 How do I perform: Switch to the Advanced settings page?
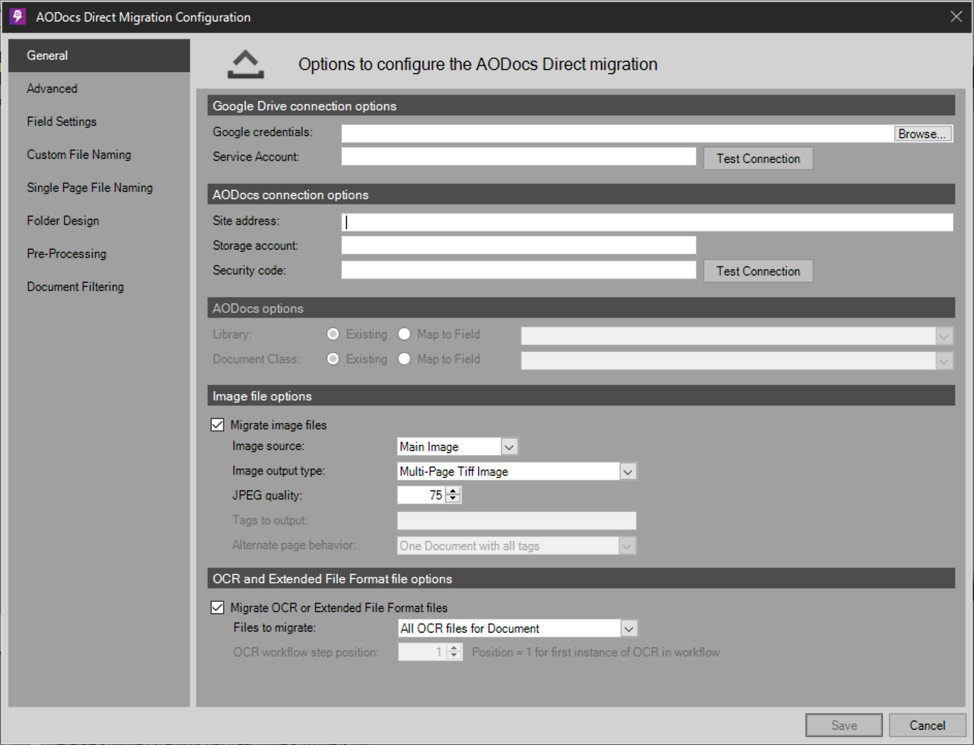pos(99,88)
